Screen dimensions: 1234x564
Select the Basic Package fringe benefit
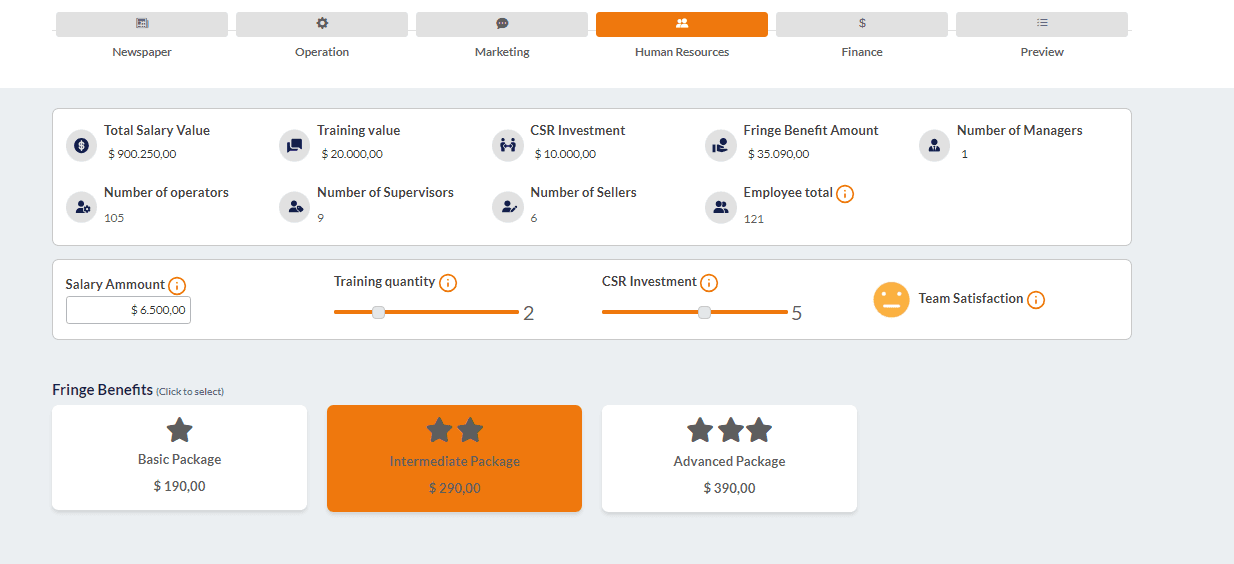(x=180, y=458)
